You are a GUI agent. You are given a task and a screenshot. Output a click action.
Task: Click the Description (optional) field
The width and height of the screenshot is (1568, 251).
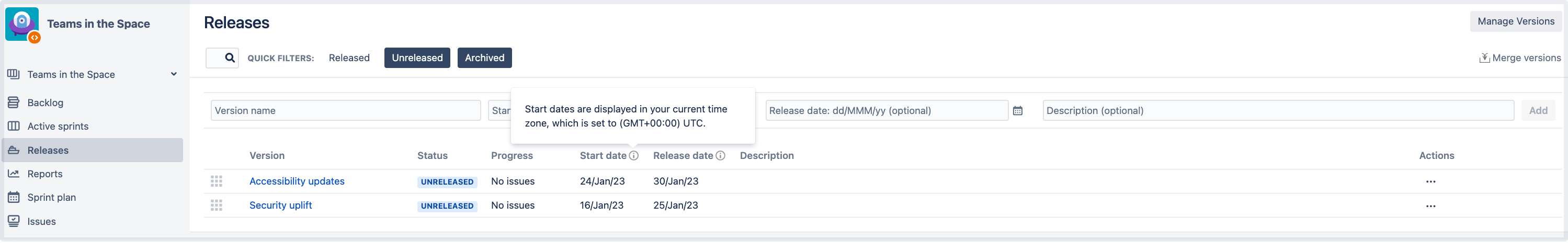1278,111
